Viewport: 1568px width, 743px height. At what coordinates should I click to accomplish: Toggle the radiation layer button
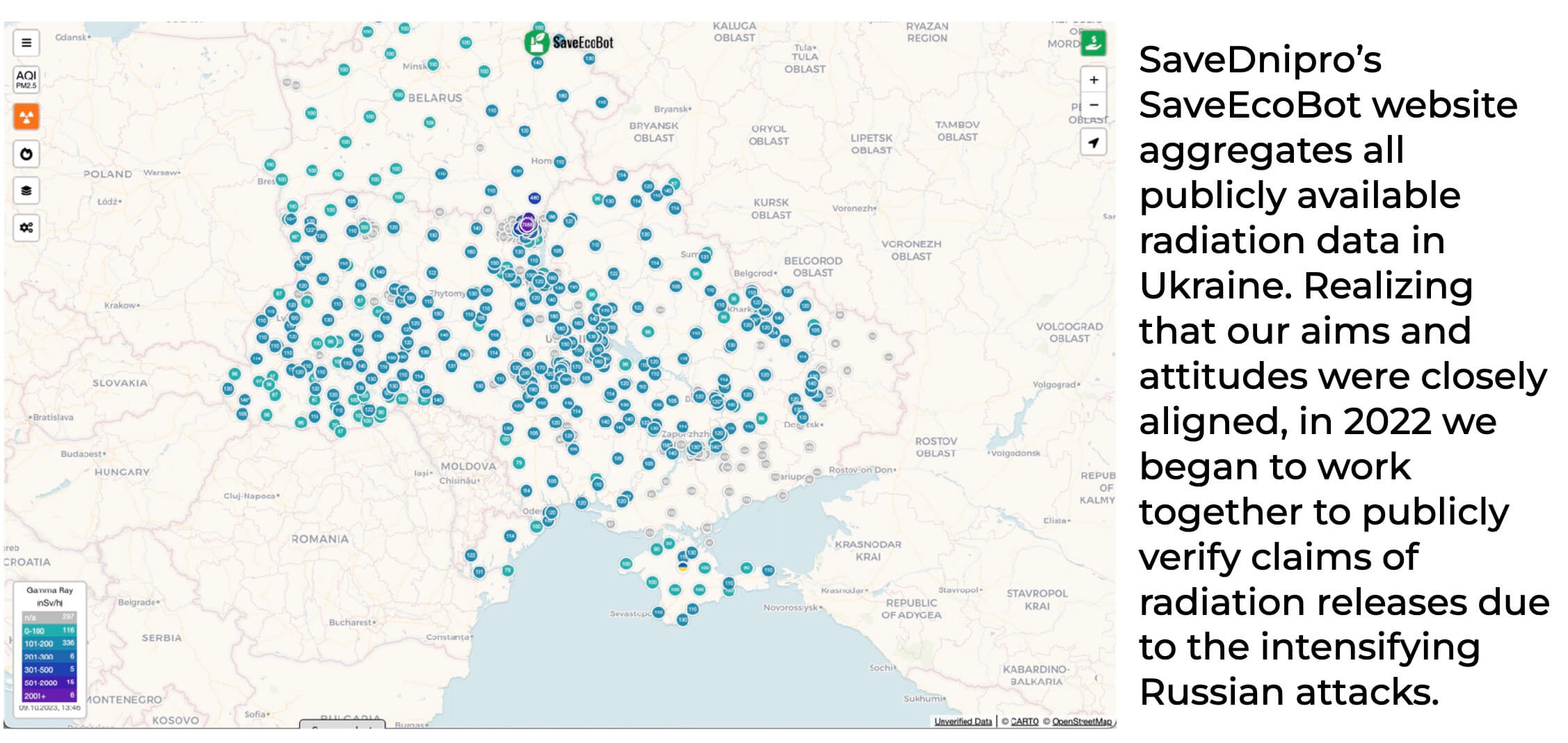(26, 117)
